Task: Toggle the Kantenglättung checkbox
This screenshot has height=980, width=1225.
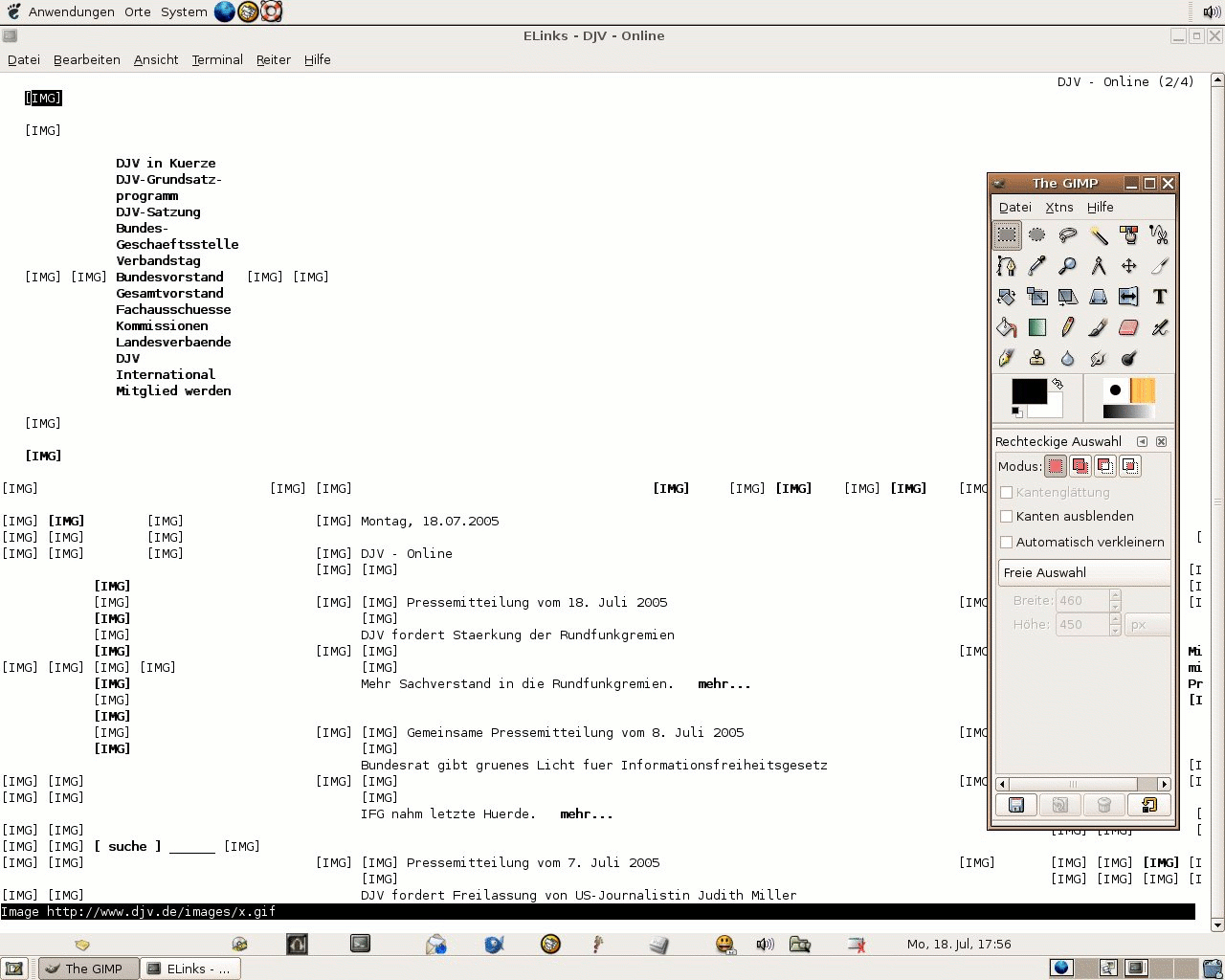Action: pyautogui.click(x=1006, y=492)
